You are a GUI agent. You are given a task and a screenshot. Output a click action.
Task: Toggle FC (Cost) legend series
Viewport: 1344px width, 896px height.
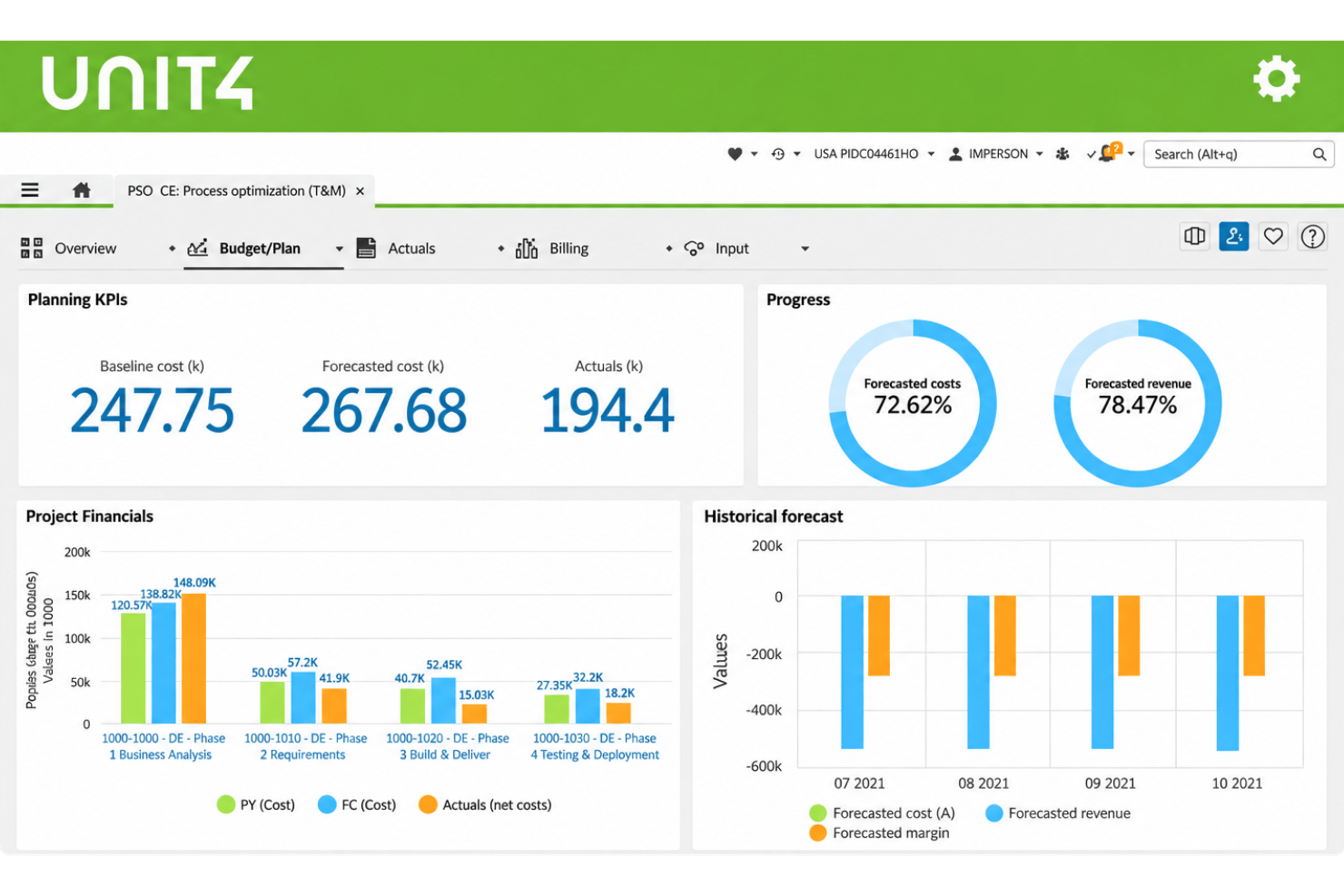coord(358,805)
